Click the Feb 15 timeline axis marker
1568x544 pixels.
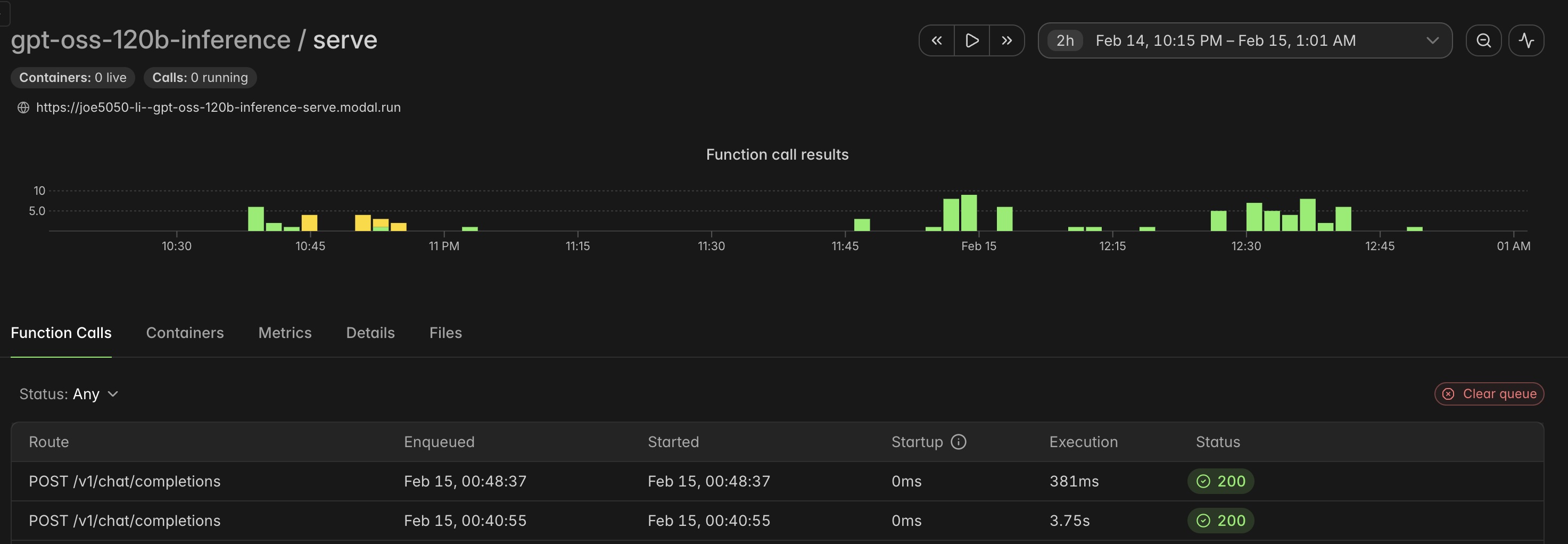[979, 246]
